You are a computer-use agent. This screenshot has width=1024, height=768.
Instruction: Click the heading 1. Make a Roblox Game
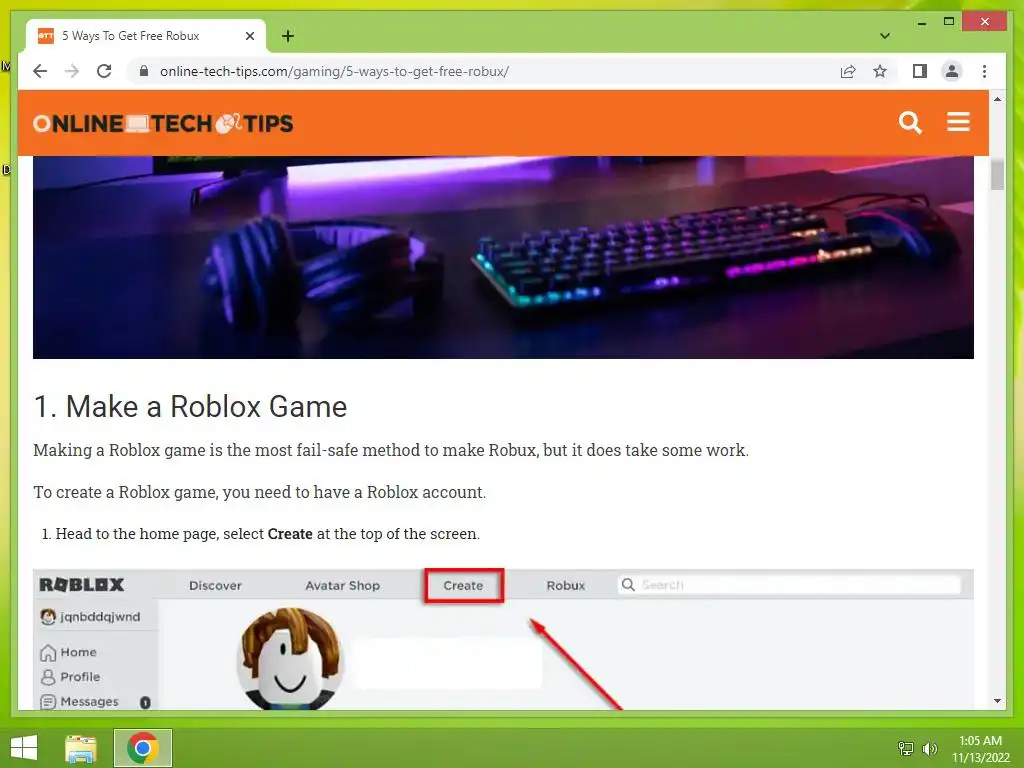190,406
